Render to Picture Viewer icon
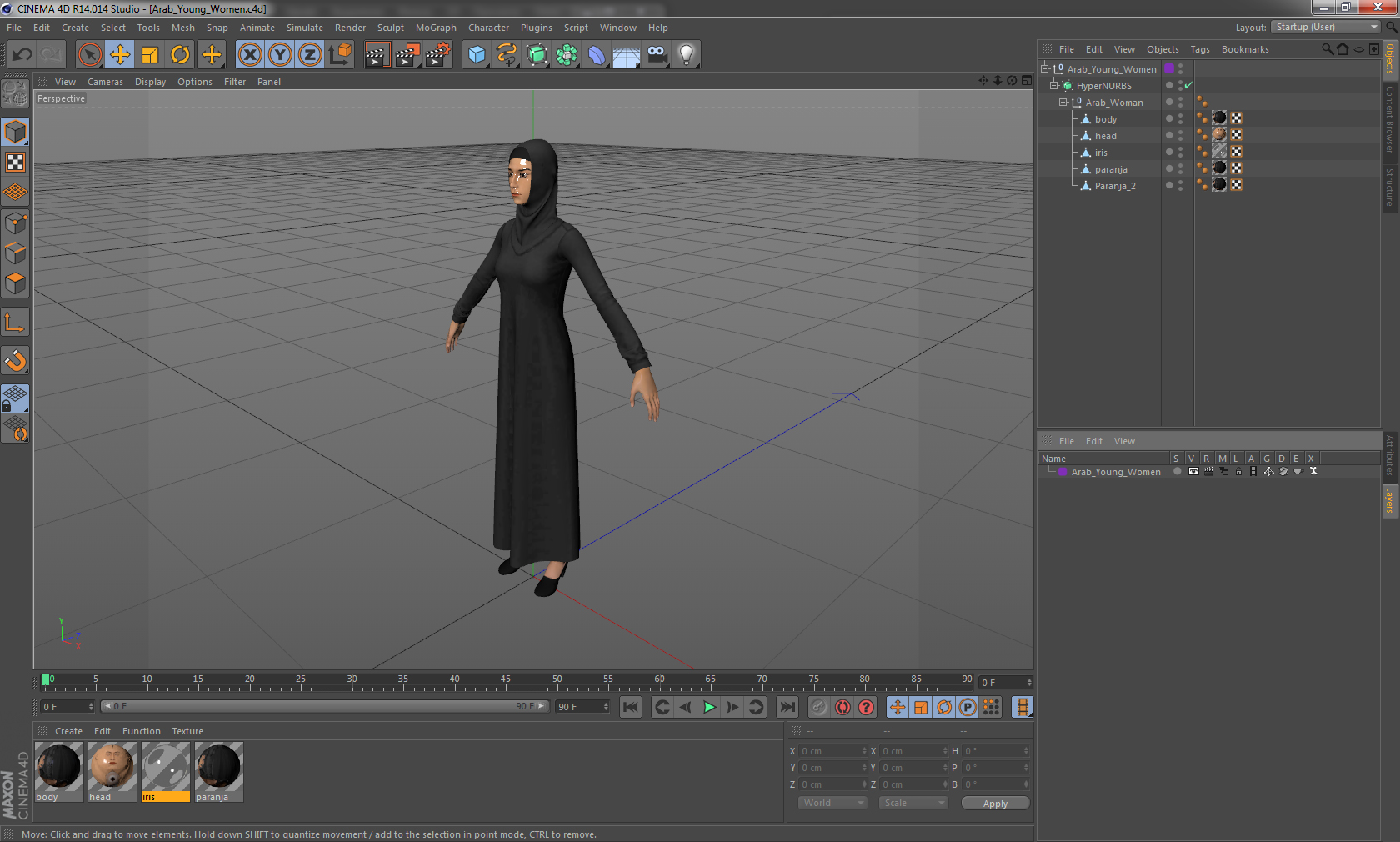 [x=407, y=55]
